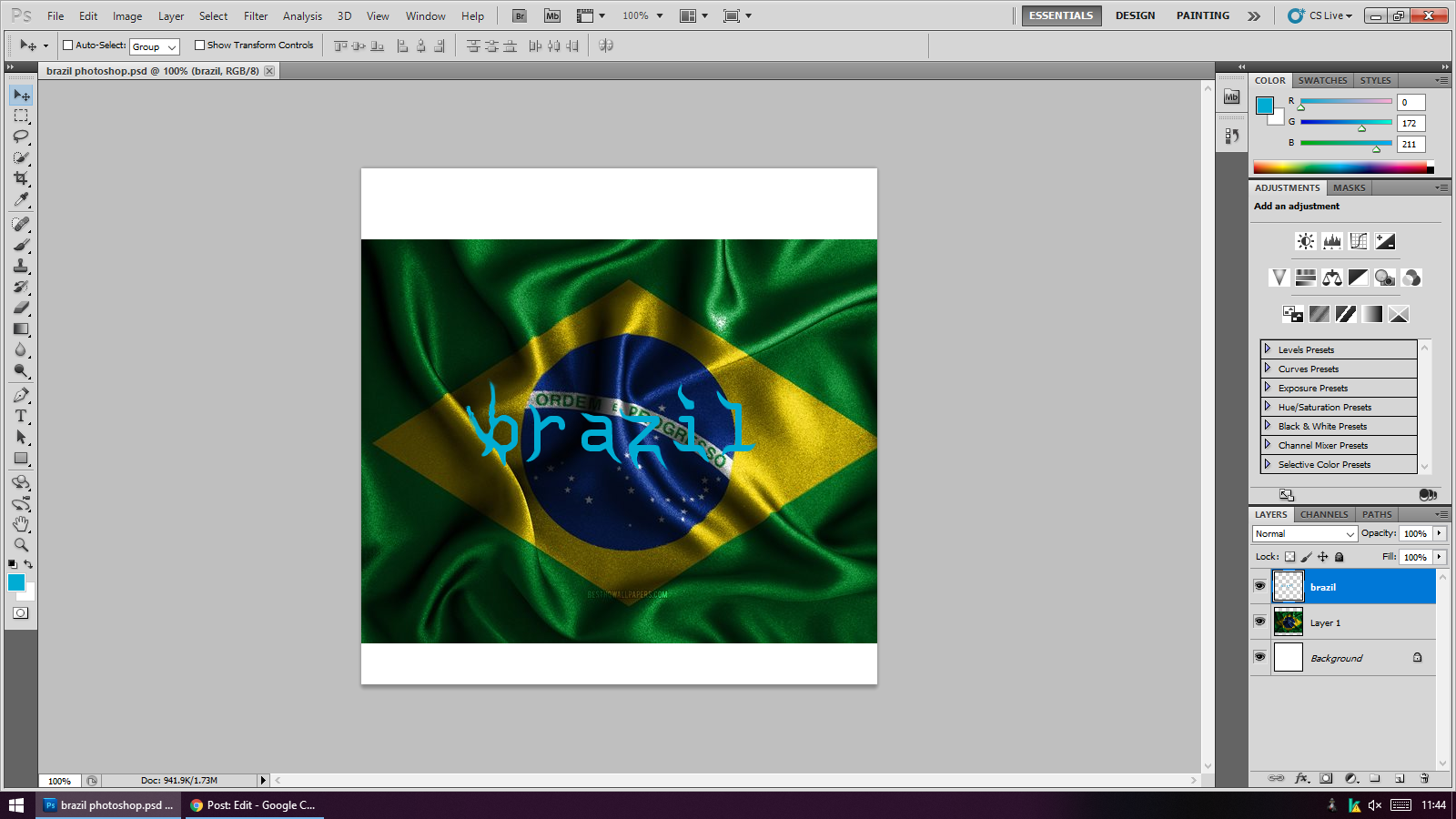Viewport: 1456px width, 819px height.
Task: Toggle lock transparent pixels
Action: coord(1289,557)
